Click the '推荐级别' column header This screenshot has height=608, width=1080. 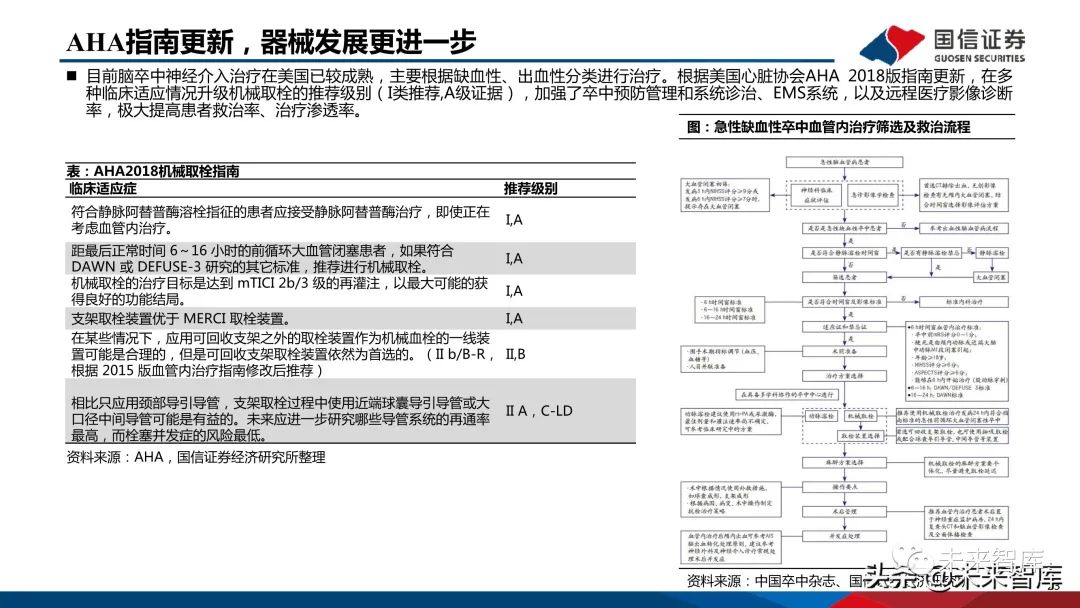tap(530, 188)
